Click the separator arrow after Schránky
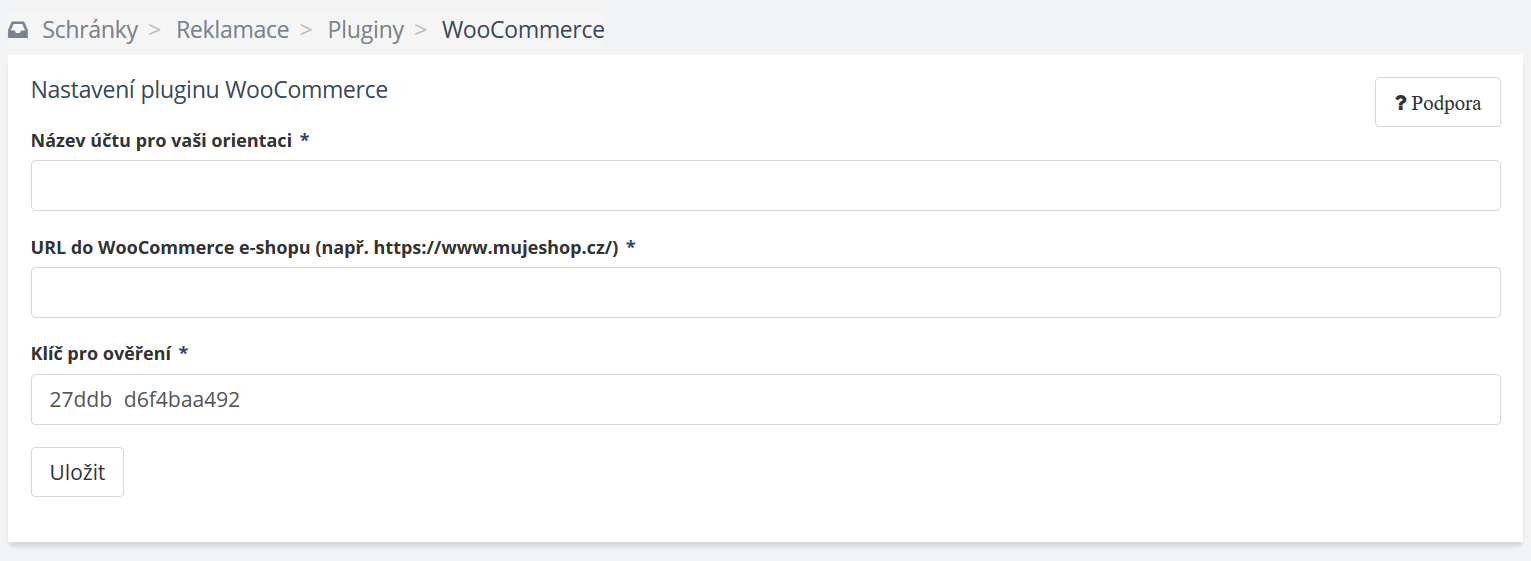 coord(155,31)
